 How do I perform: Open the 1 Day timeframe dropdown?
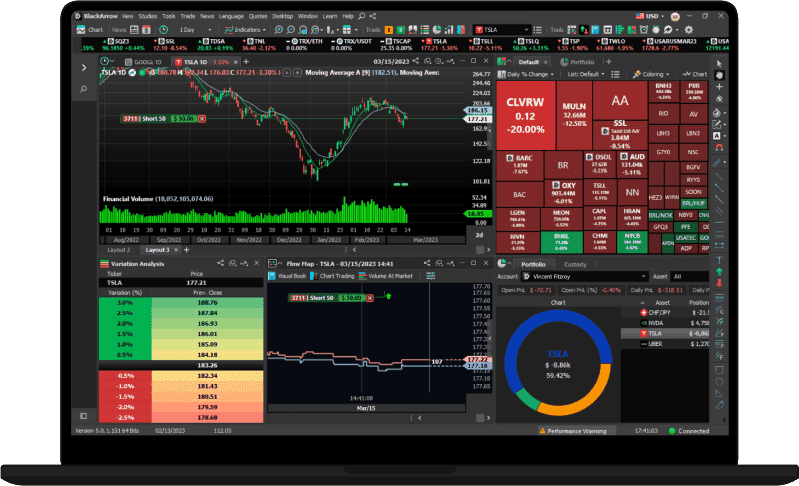[195, 30]
